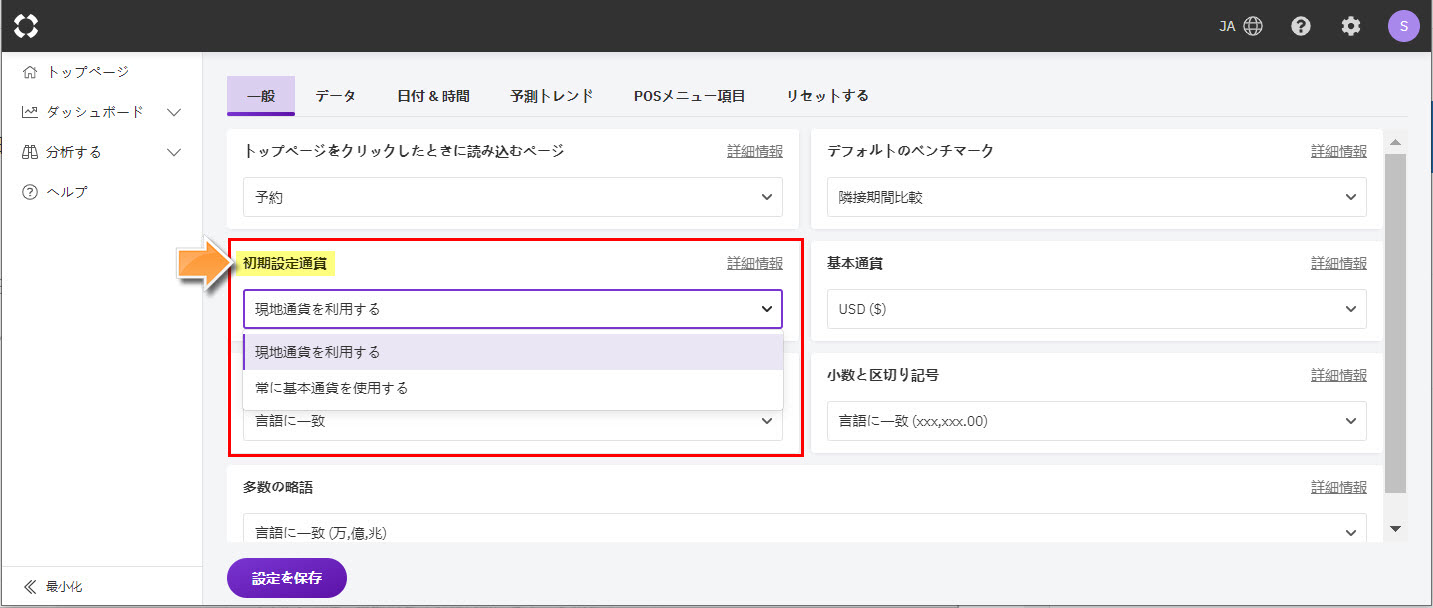Screen dimensions: 1433x608
Task: Click the 基本通貨 heading text
Action: [855, 263]
